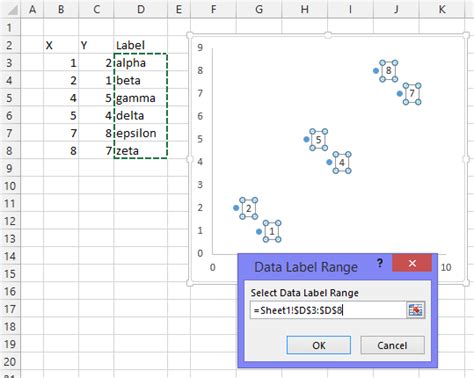Select column F header
The image size is (474, 378).
pyautogui.click(x=213, y=9)
